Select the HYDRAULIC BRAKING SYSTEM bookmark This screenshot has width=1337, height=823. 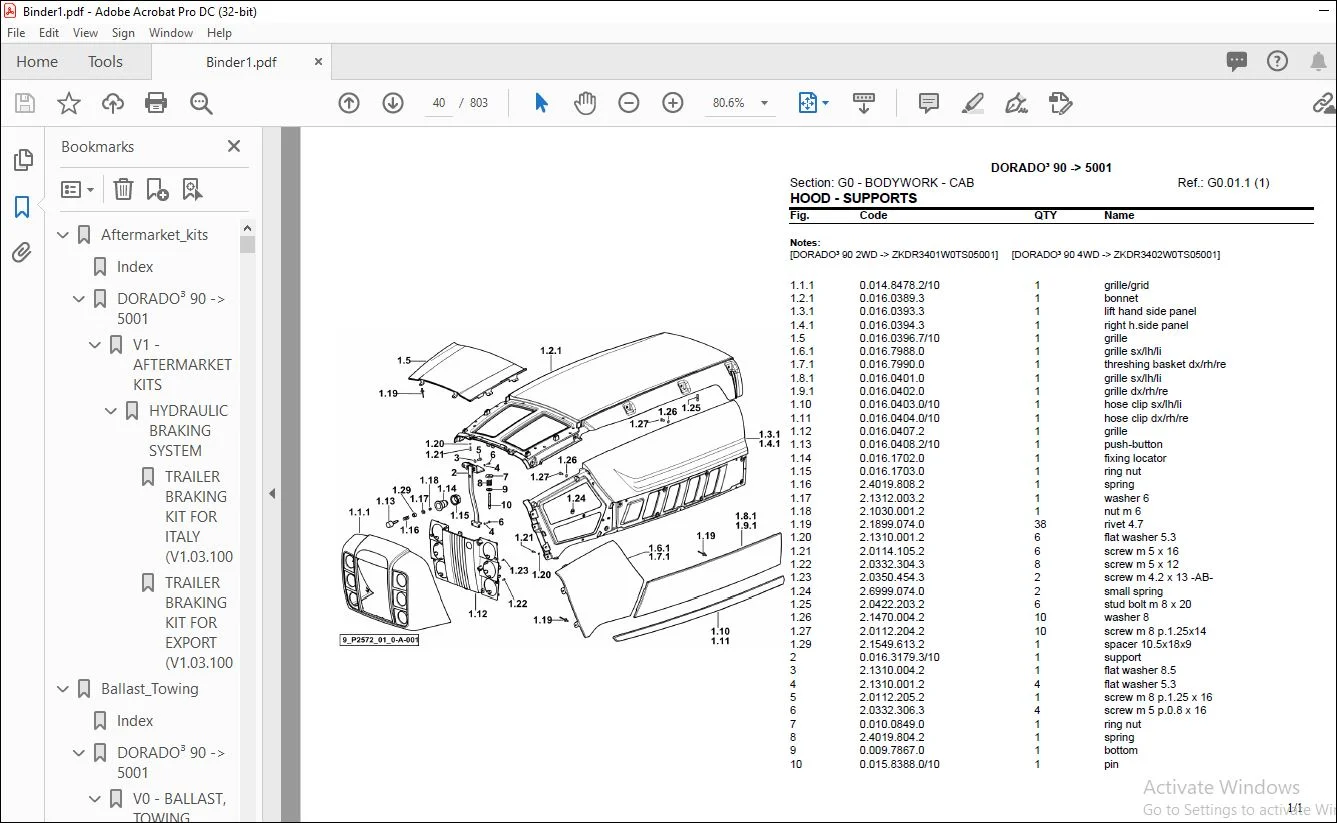tap(188, 431)
